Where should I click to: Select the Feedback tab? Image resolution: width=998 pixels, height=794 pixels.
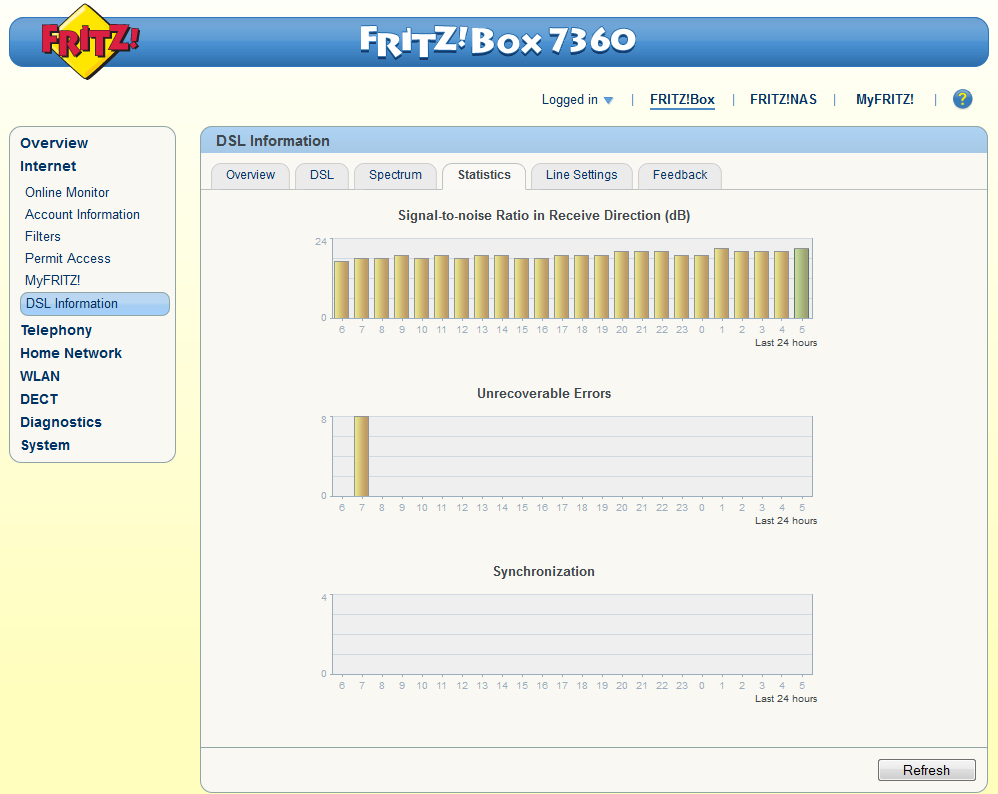click(679, 175)
